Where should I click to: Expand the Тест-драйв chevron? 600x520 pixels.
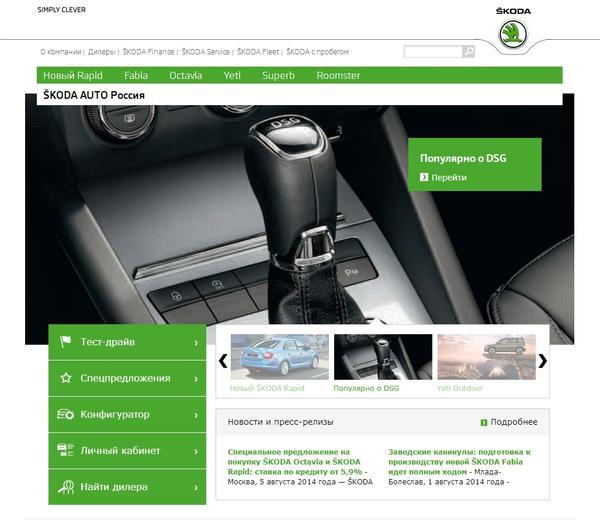tap(196, 343)
